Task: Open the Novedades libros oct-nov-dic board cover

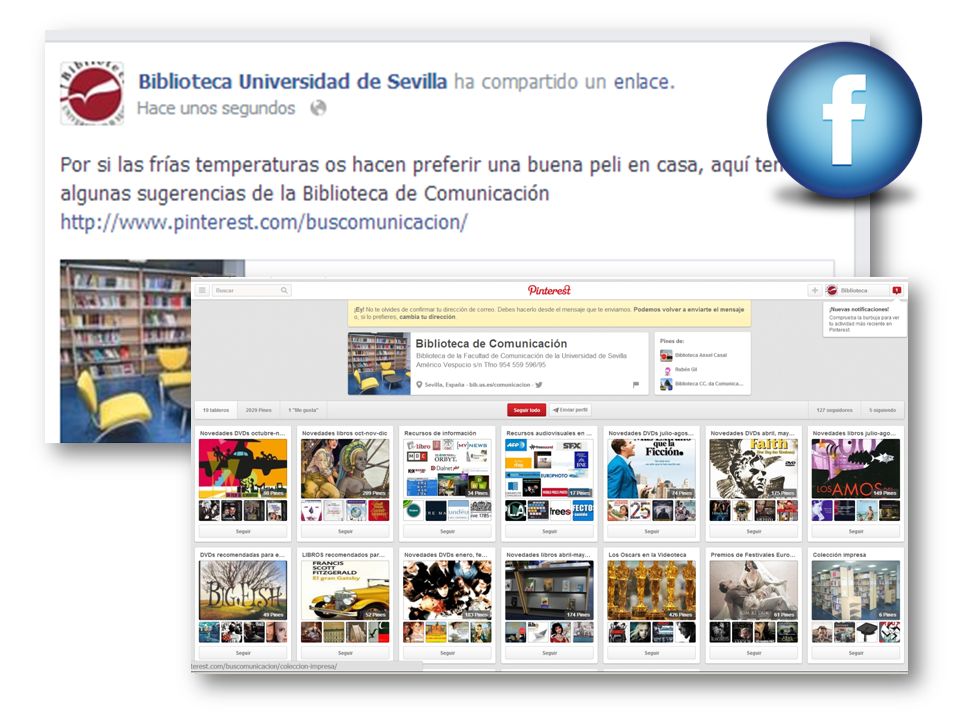Action: [345, 468]
